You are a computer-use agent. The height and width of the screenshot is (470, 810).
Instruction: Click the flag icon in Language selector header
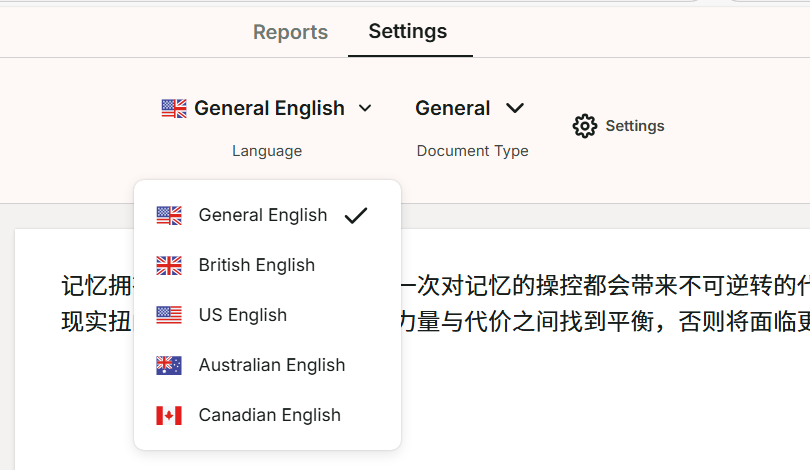pos(174,109)
